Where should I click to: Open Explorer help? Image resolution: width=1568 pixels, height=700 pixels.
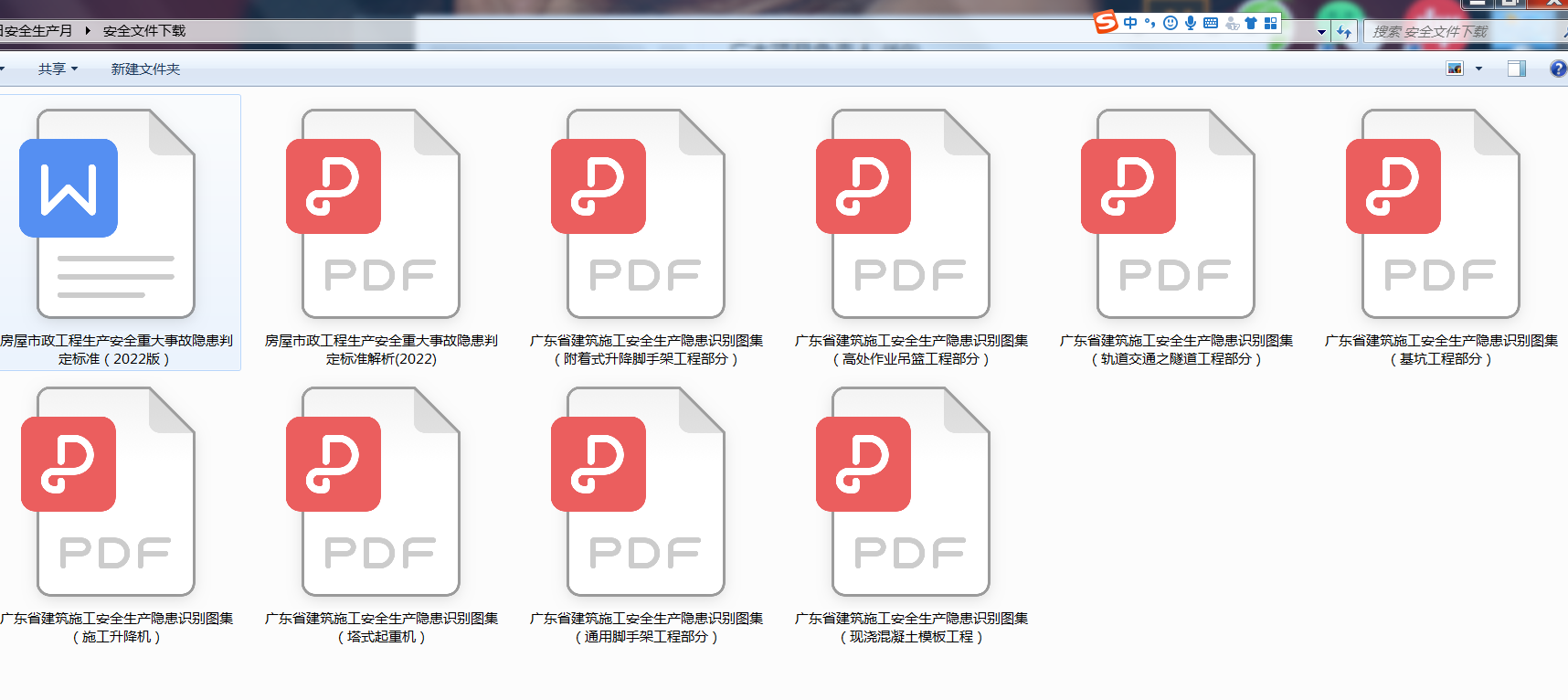pos(1558,69)
